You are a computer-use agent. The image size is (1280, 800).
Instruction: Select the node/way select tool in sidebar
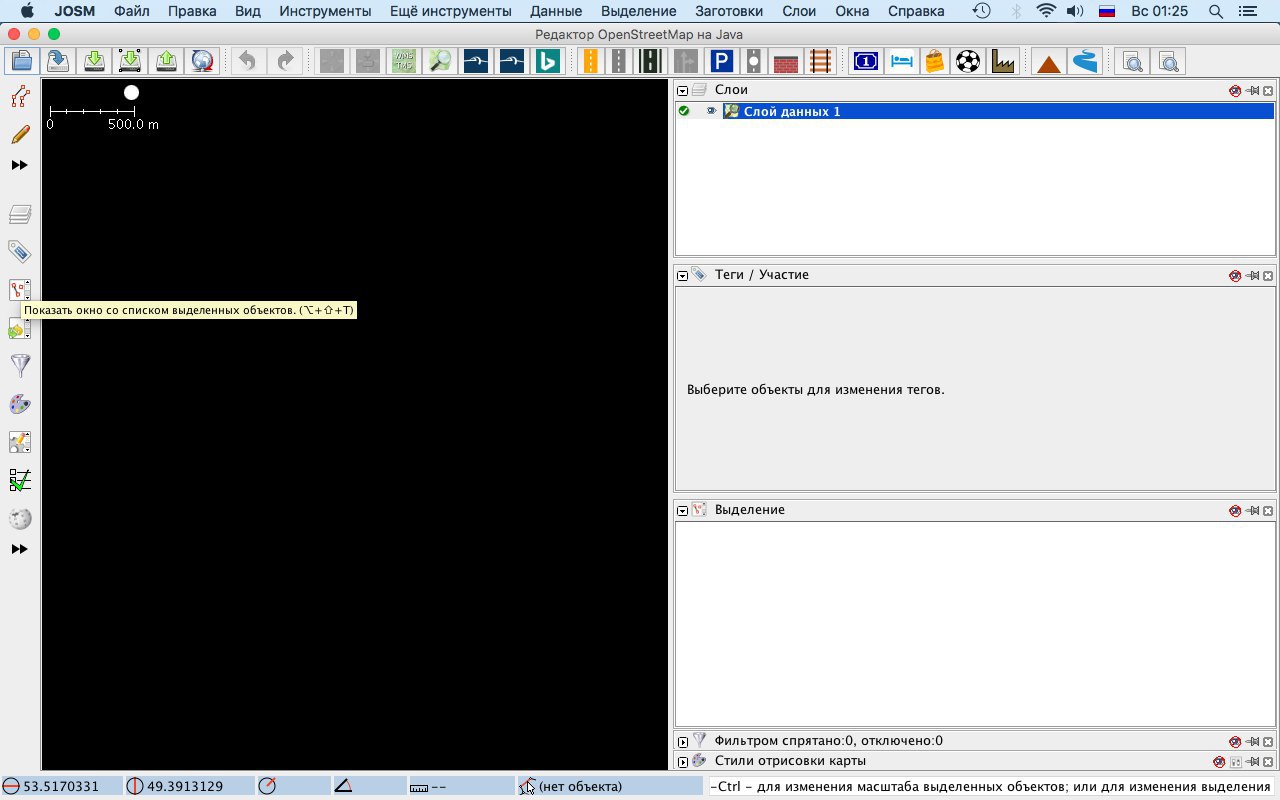[x=20, y=97]
